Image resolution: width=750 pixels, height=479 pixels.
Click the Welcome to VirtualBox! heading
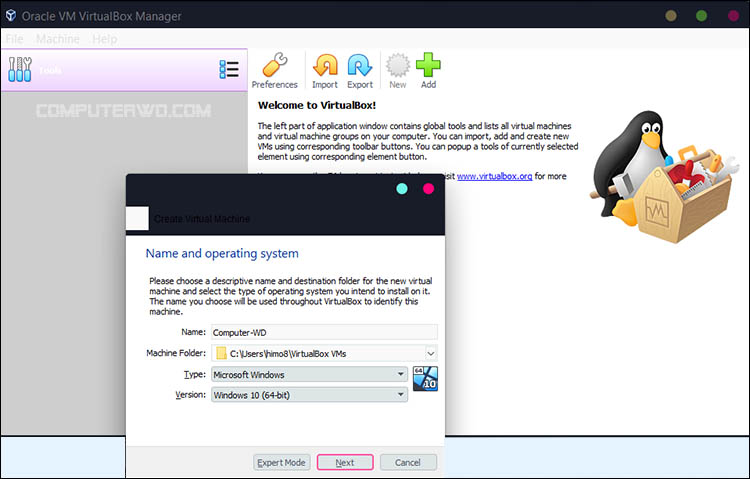[x=317, y=105]
